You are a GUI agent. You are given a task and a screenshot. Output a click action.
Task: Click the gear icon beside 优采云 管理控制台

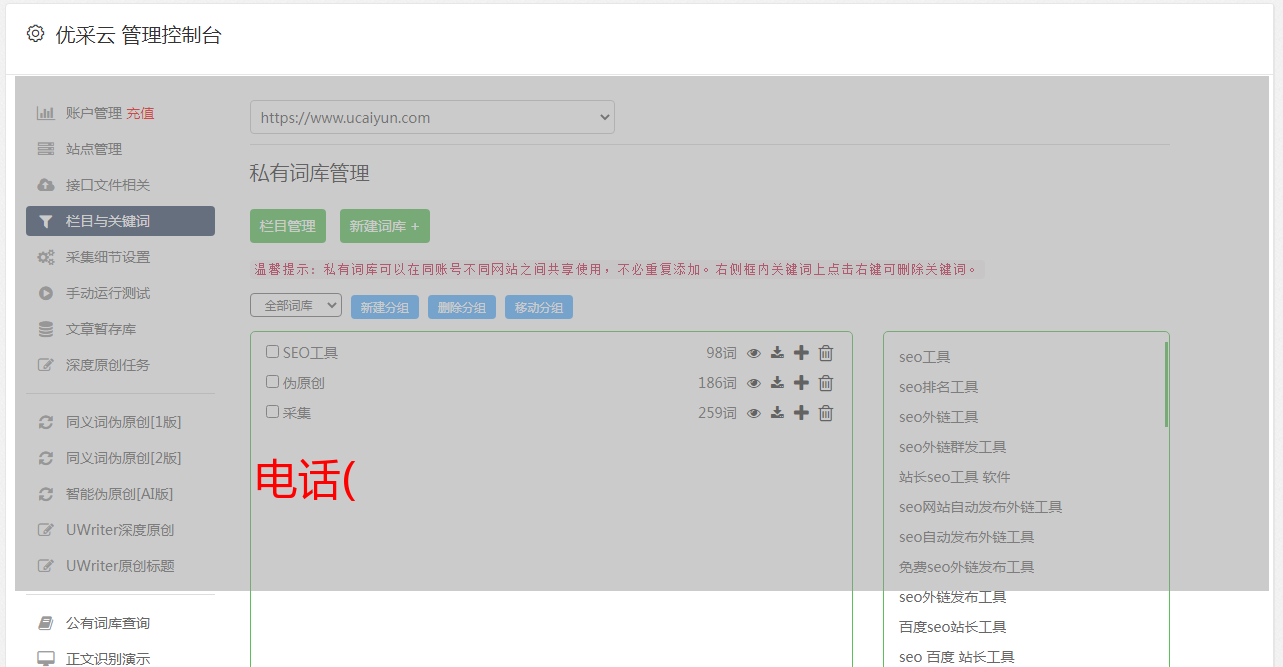[36, 34]
